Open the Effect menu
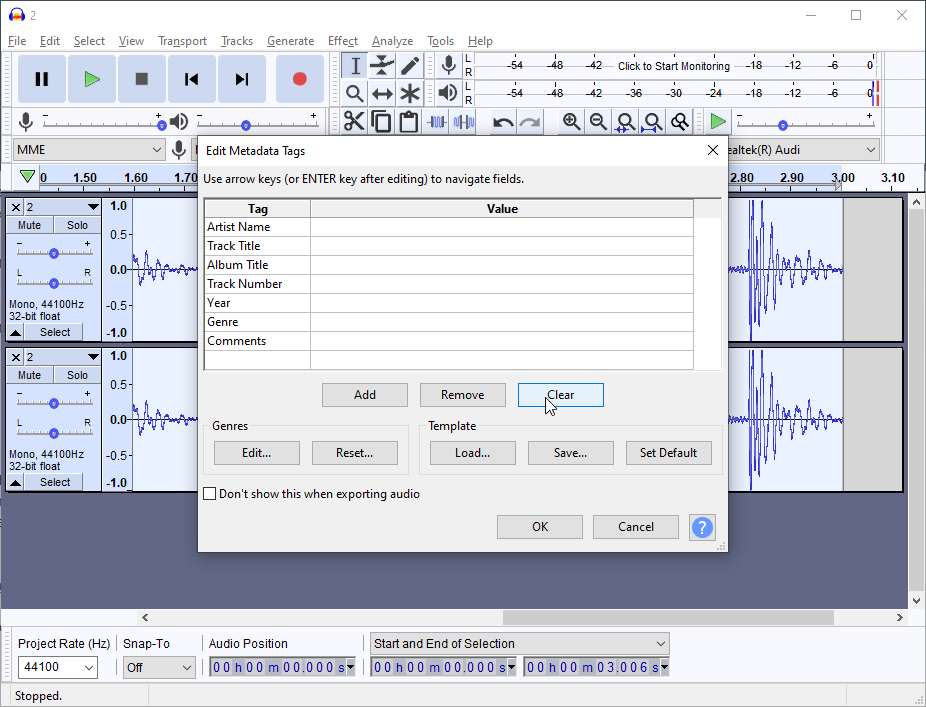Screen dimensions: 926x707 [343, 41]
